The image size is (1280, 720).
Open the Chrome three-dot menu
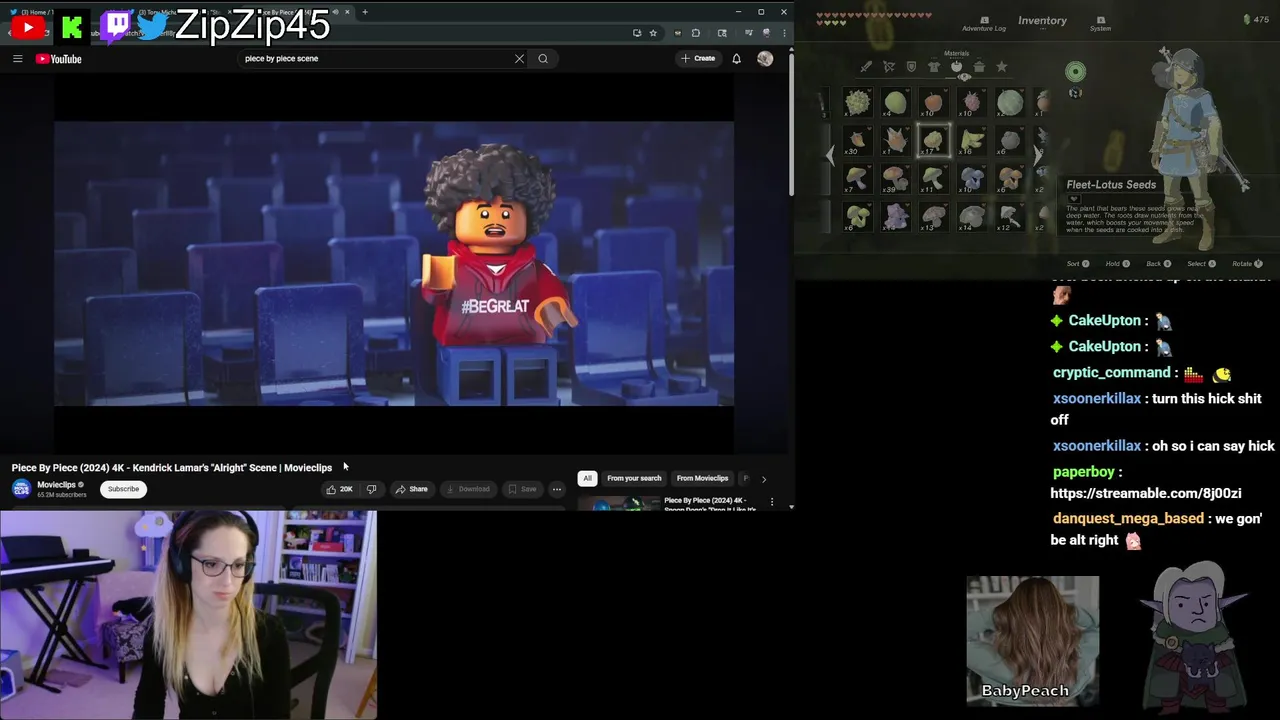(784, 33)
